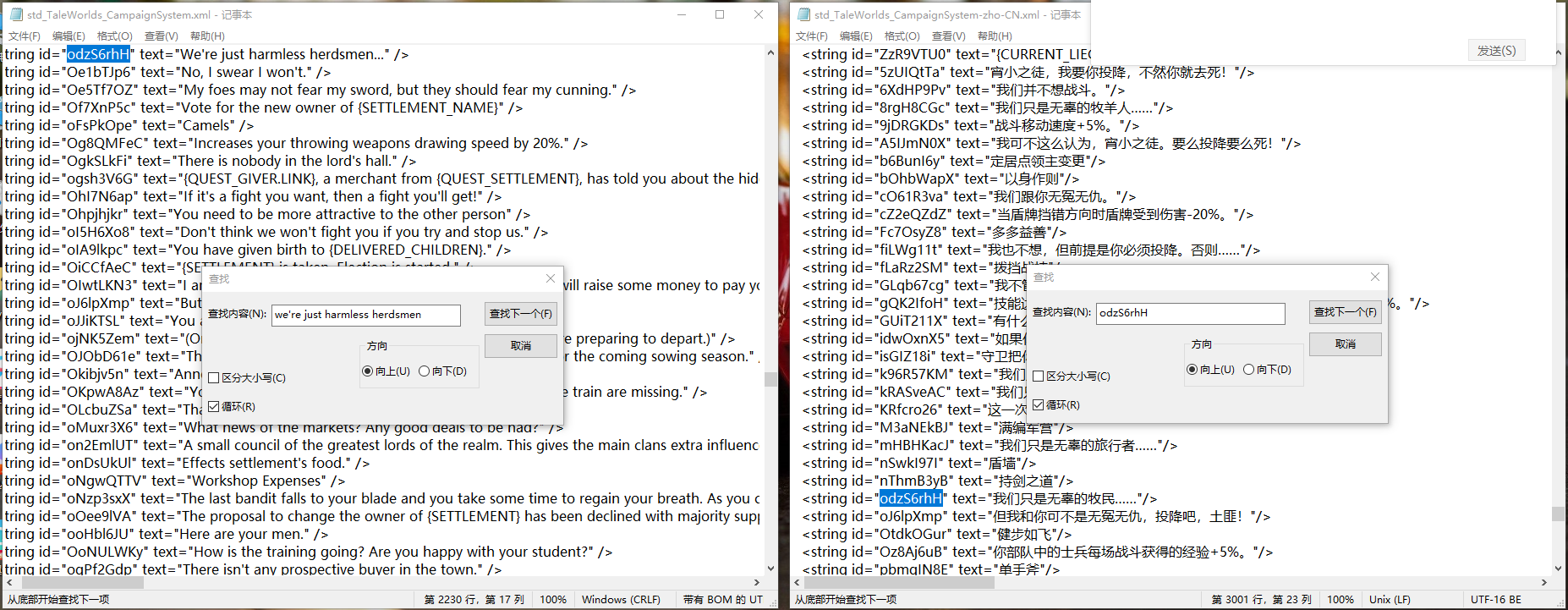Open 查看(V) menu in right zho-CN window

(x=949, y=36)
